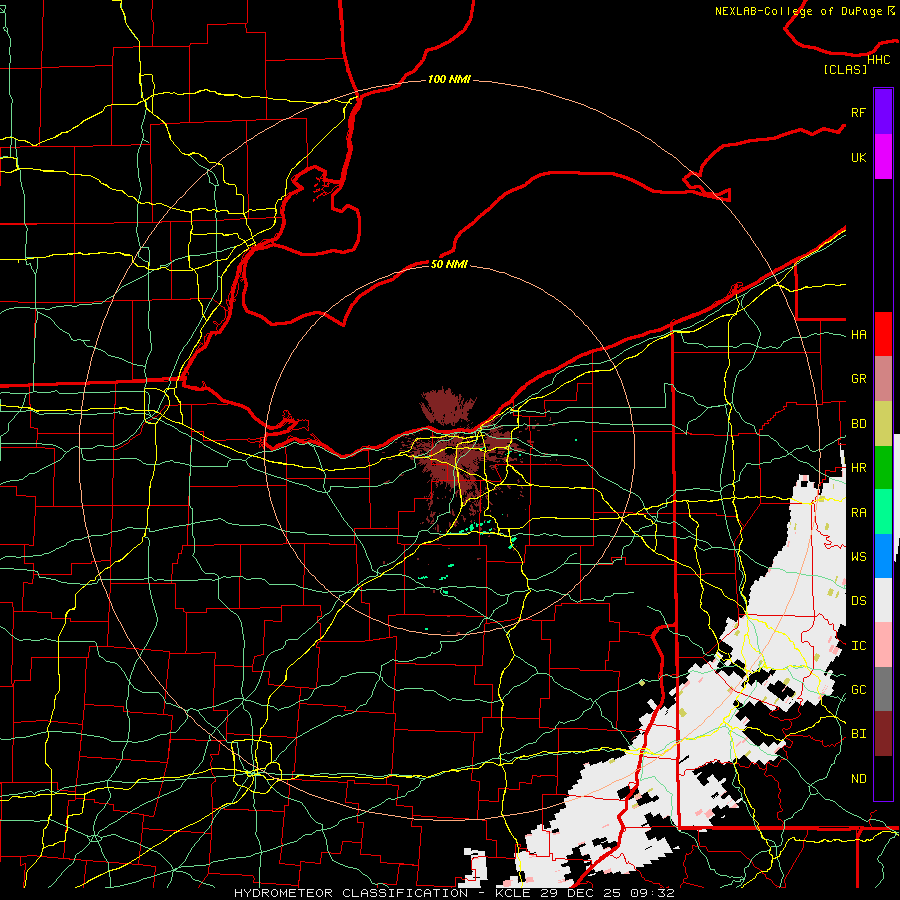Click the "NEXLAB-College of DuPage" credit text
Screen dimensions: 900x900
click(x=800, y=11)
